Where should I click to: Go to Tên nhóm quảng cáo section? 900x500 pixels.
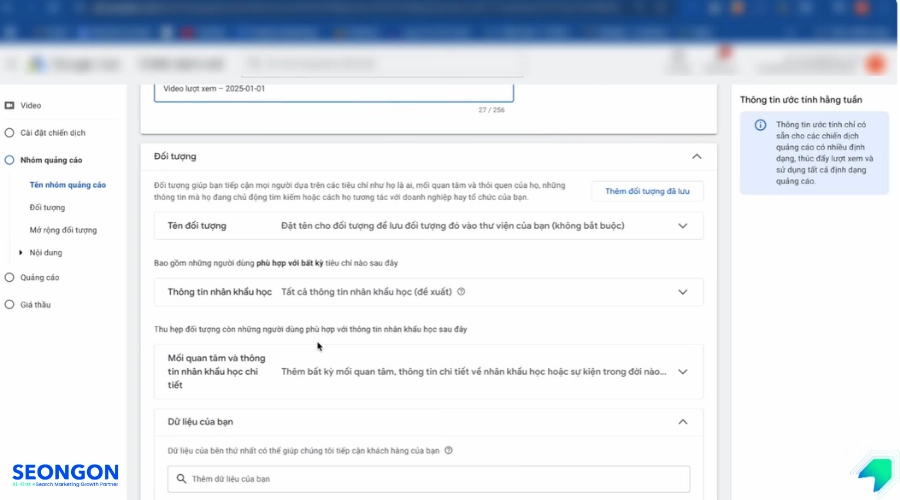coord(68,185)
